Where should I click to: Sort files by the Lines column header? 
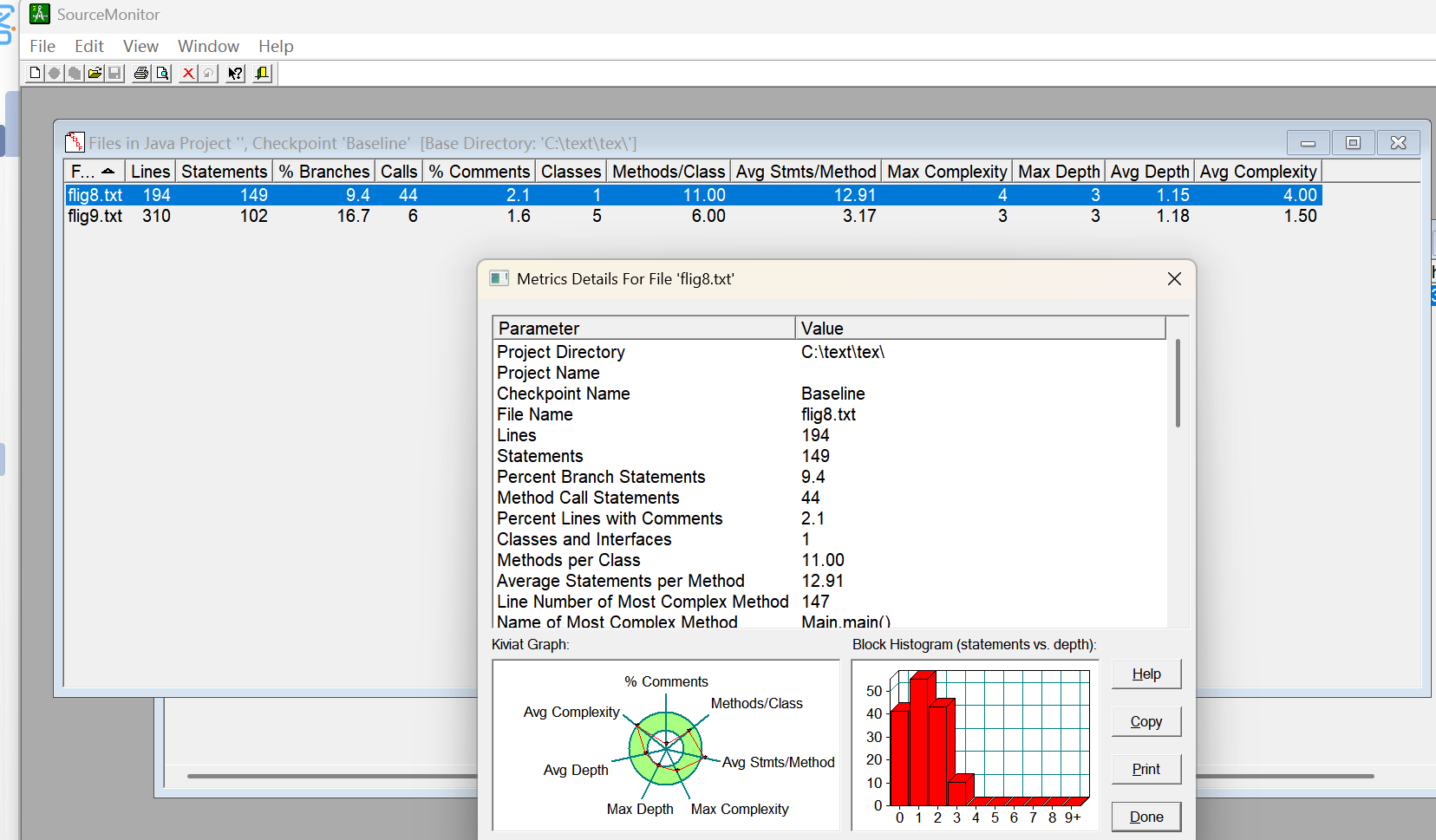(x=151, y=172)
